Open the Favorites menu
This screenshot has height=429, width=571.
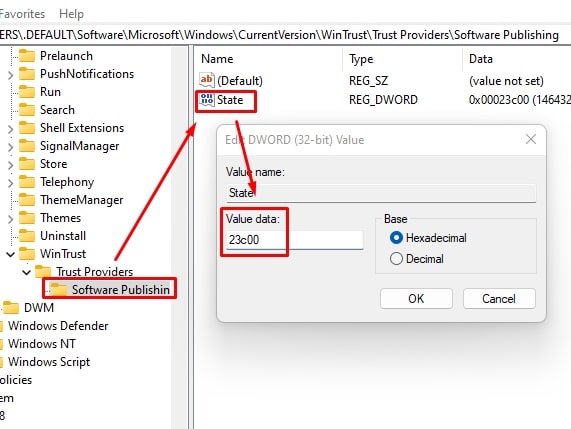pyautogui.click(x=22, y=14)
